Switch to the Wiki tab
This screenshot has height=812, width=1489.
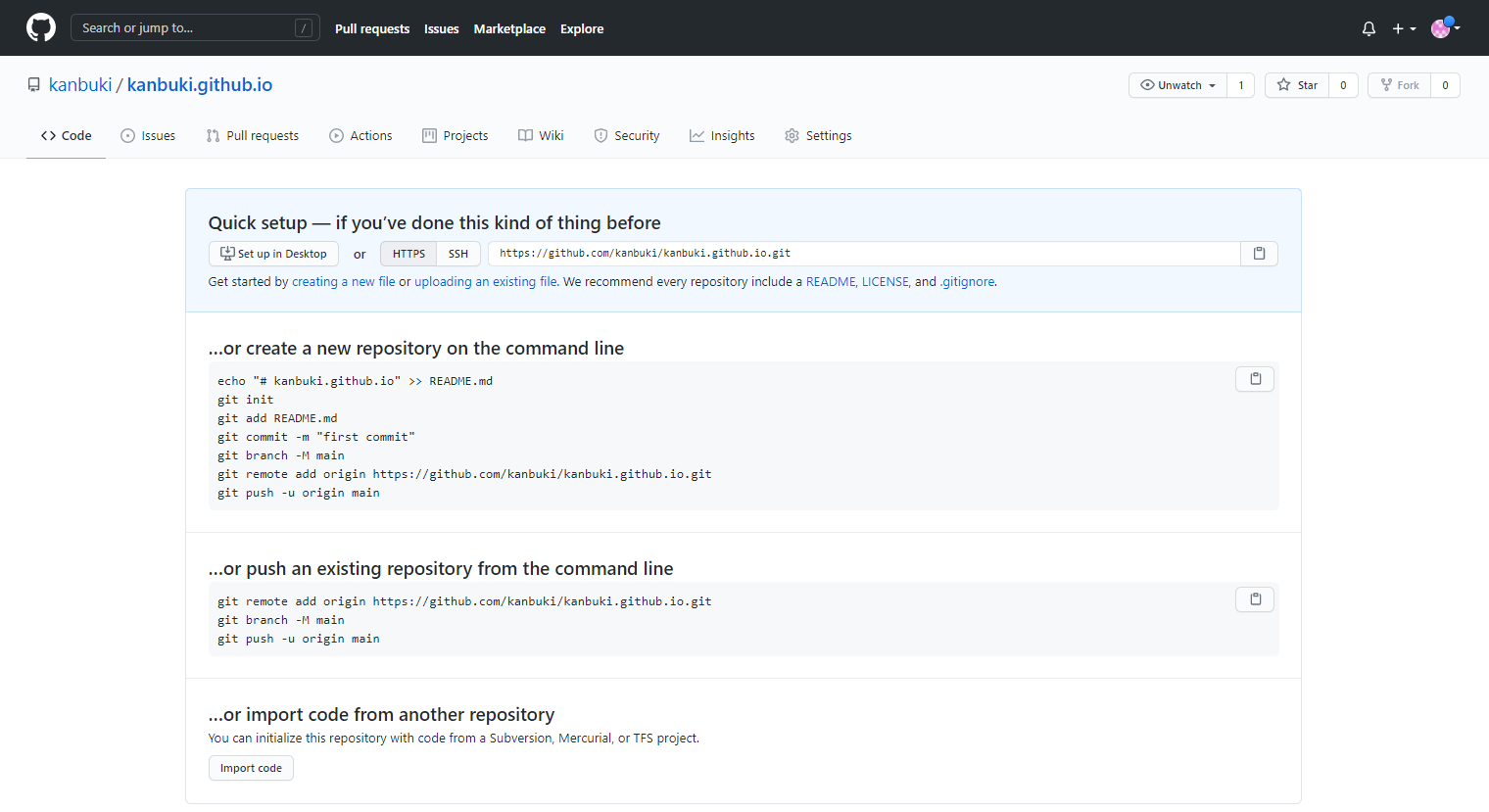point(541,136)
